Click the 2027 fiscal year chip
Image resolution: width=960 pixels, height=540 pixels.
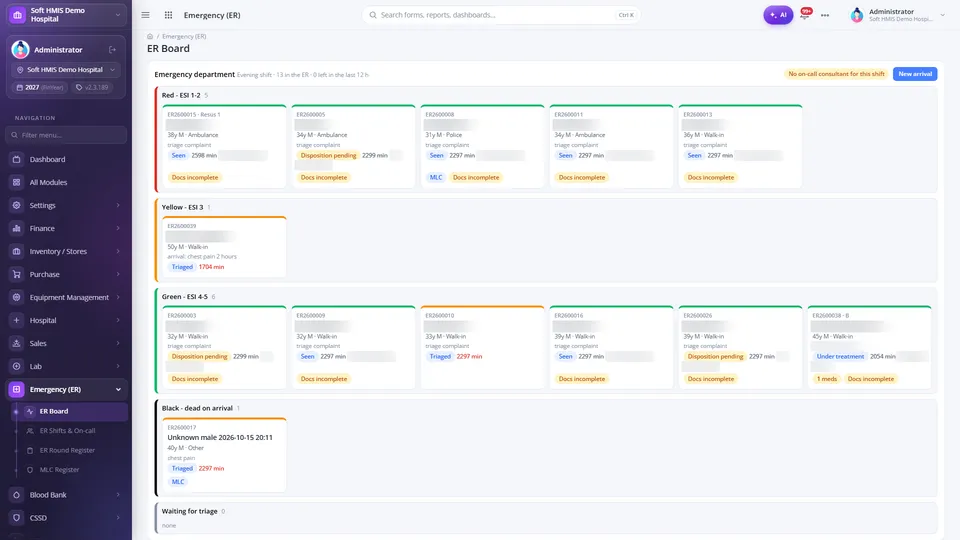pyautogui.click(x=40, y=88)
